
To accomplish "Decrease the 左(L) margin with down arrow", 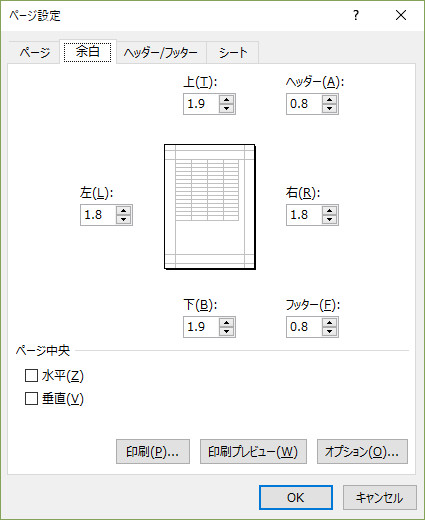I will tap(124, 219).
